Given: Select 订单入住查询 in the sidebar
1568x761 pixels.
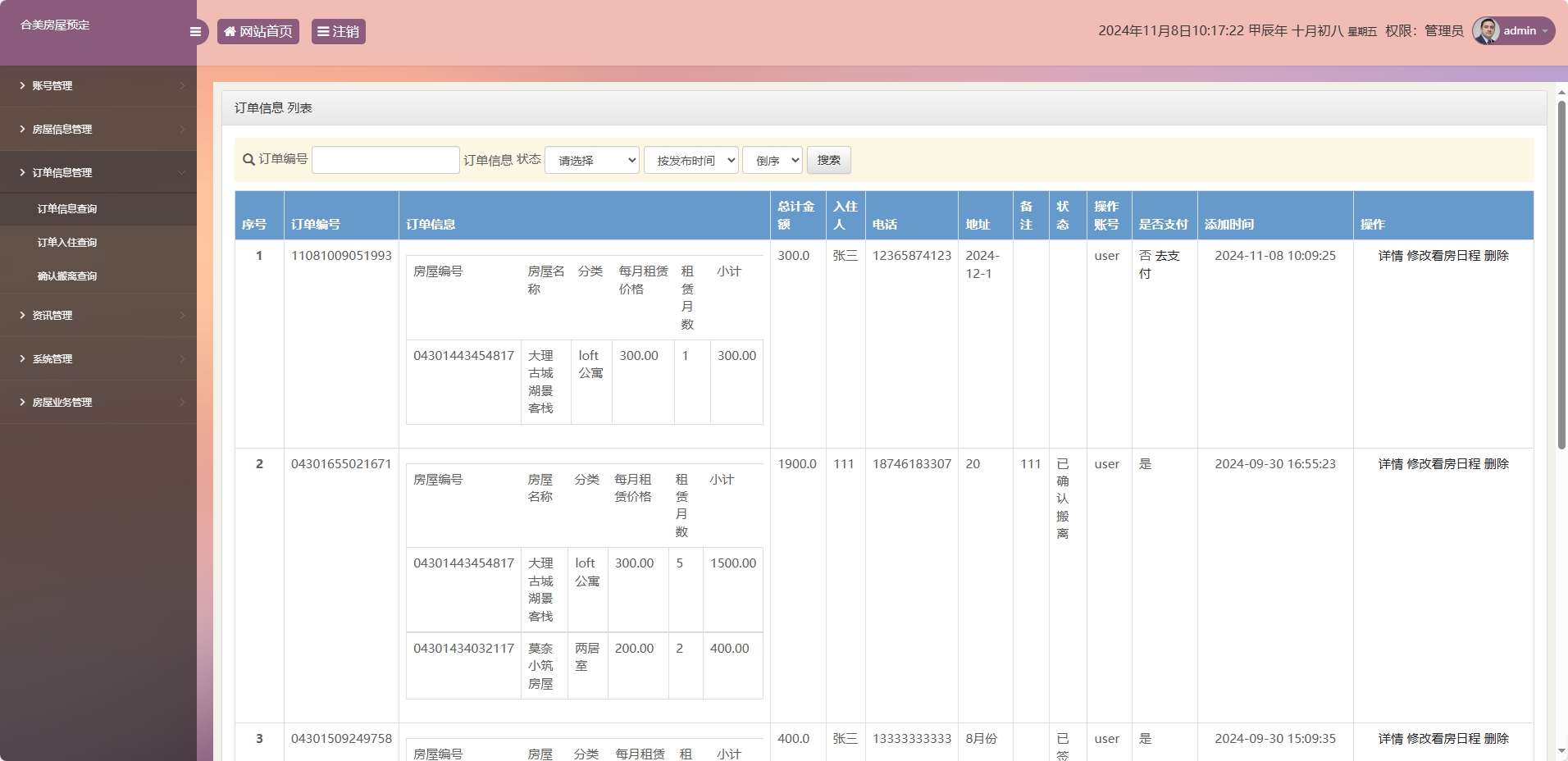Looking at the screenshot, I should 66,242.
